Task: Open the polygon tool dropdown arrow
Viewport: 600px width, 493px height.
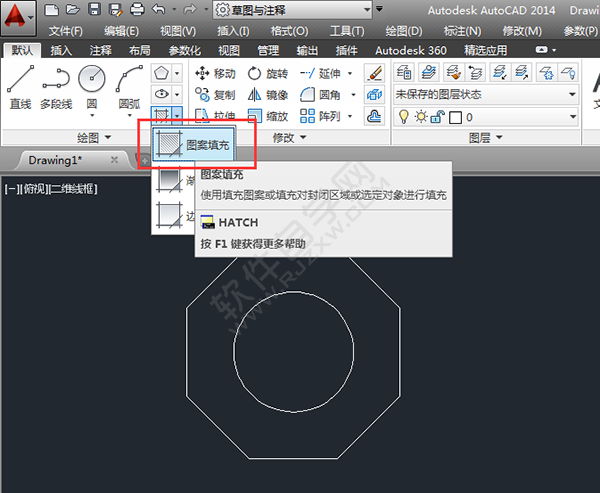Action: (177, 73)
